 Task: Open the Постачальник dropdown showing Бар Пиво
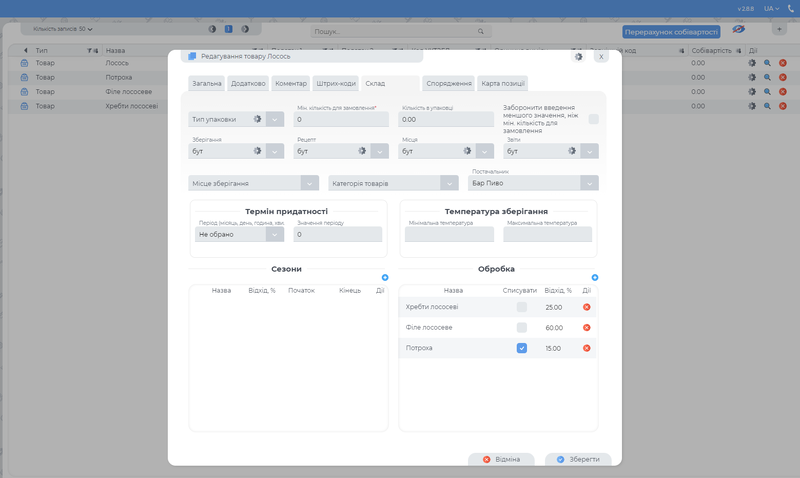tap(590, 184)
